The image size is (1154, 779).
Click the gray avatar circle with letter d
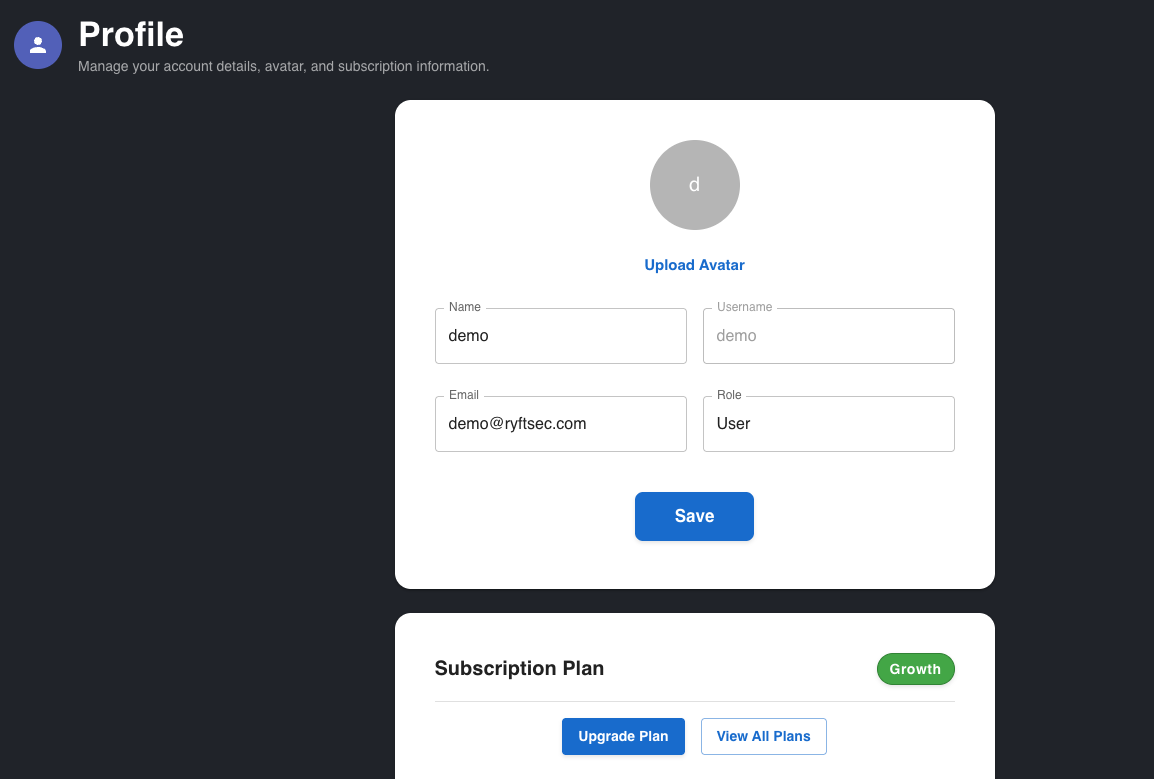[x=694, y=185]
